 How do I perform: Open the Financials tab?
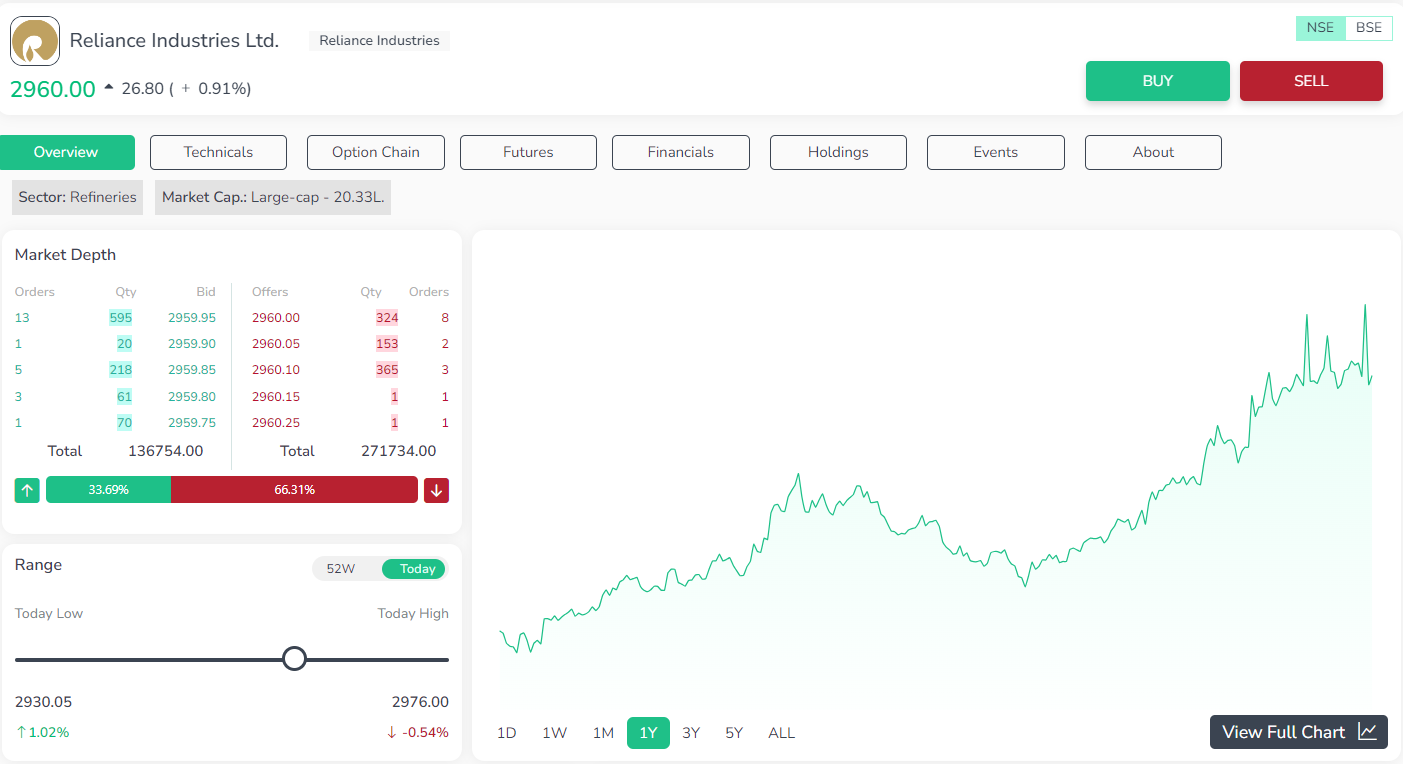(680, 152)
